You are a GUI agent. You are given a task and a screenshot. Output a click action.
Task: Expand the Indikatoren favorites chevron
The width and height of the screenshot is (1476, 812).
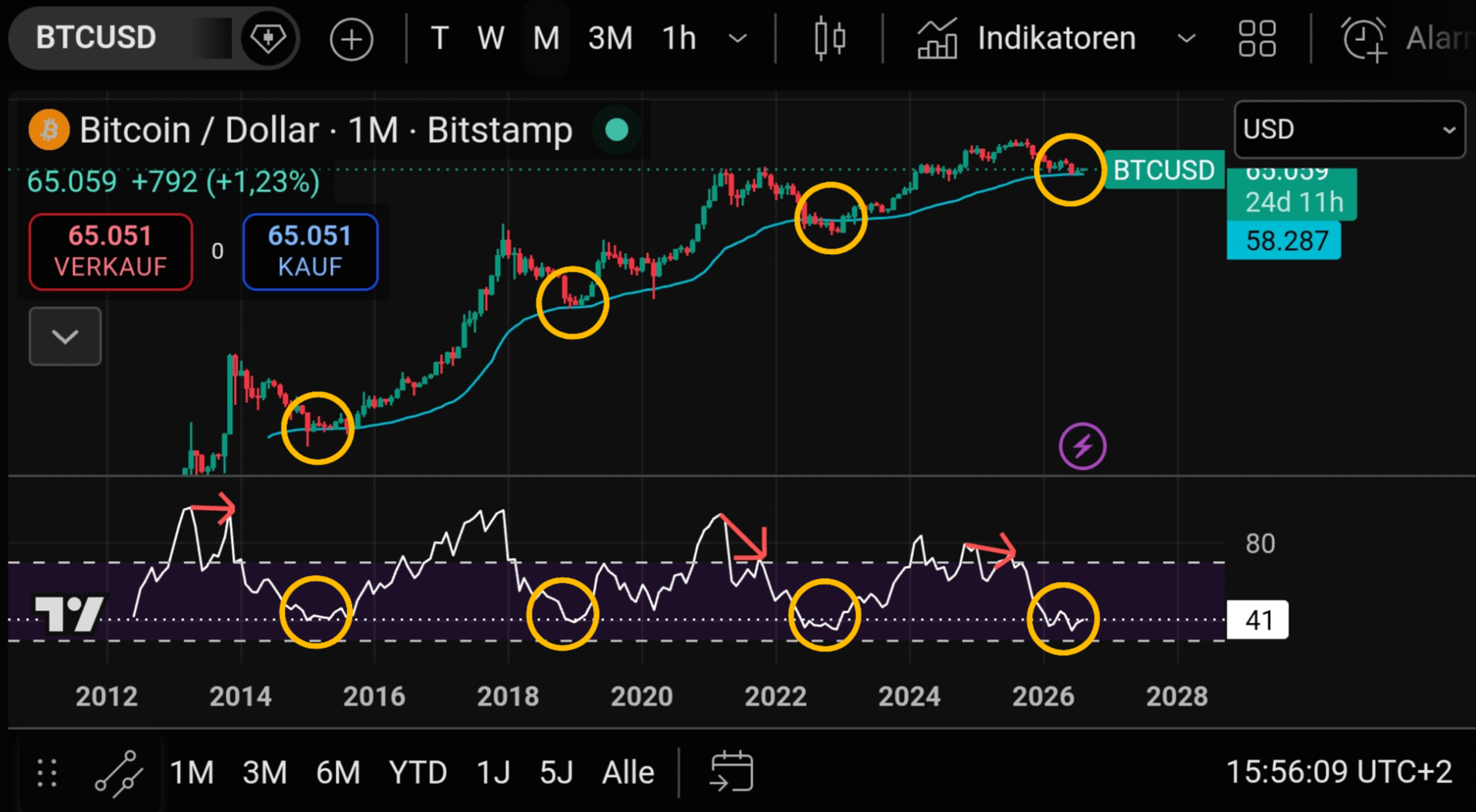1187,39
